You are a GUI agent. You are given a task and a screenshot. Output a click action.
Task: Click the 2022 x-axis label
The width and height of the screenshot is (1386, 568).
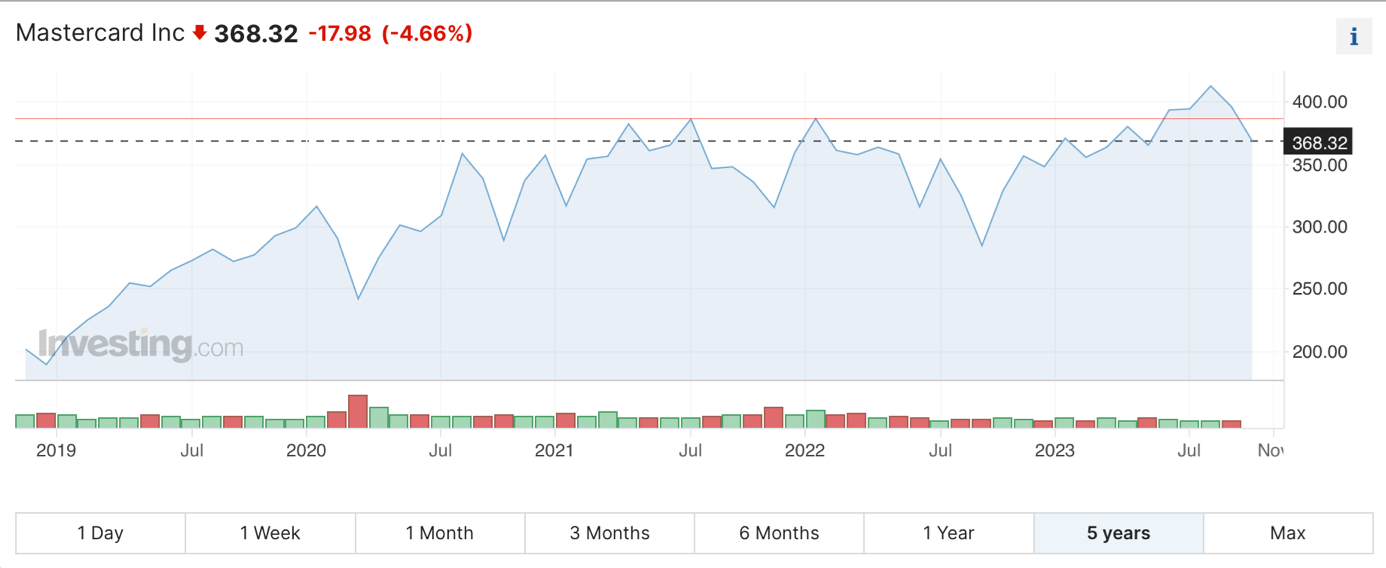pyautogui.click(x=805, y=451)
